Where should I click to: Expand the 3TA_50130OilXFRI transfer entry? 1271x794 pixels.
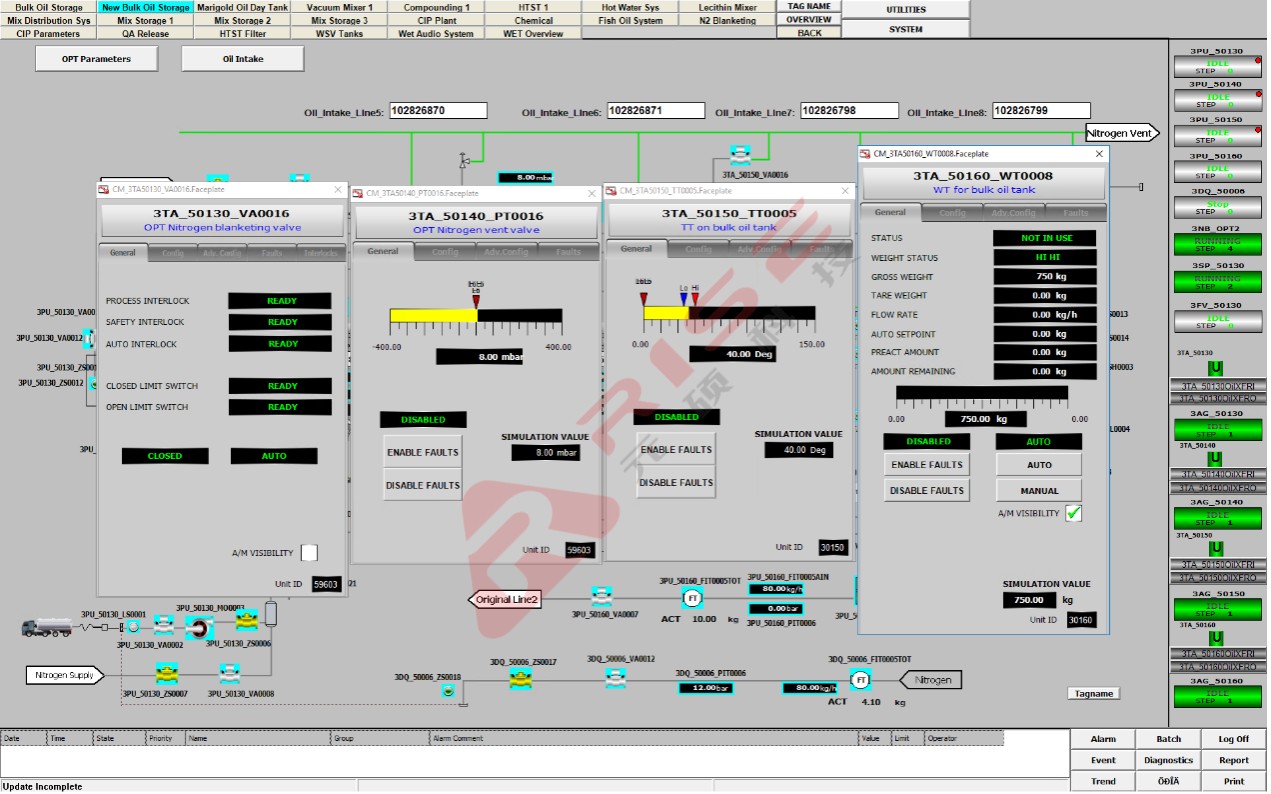coord(1216,386)
